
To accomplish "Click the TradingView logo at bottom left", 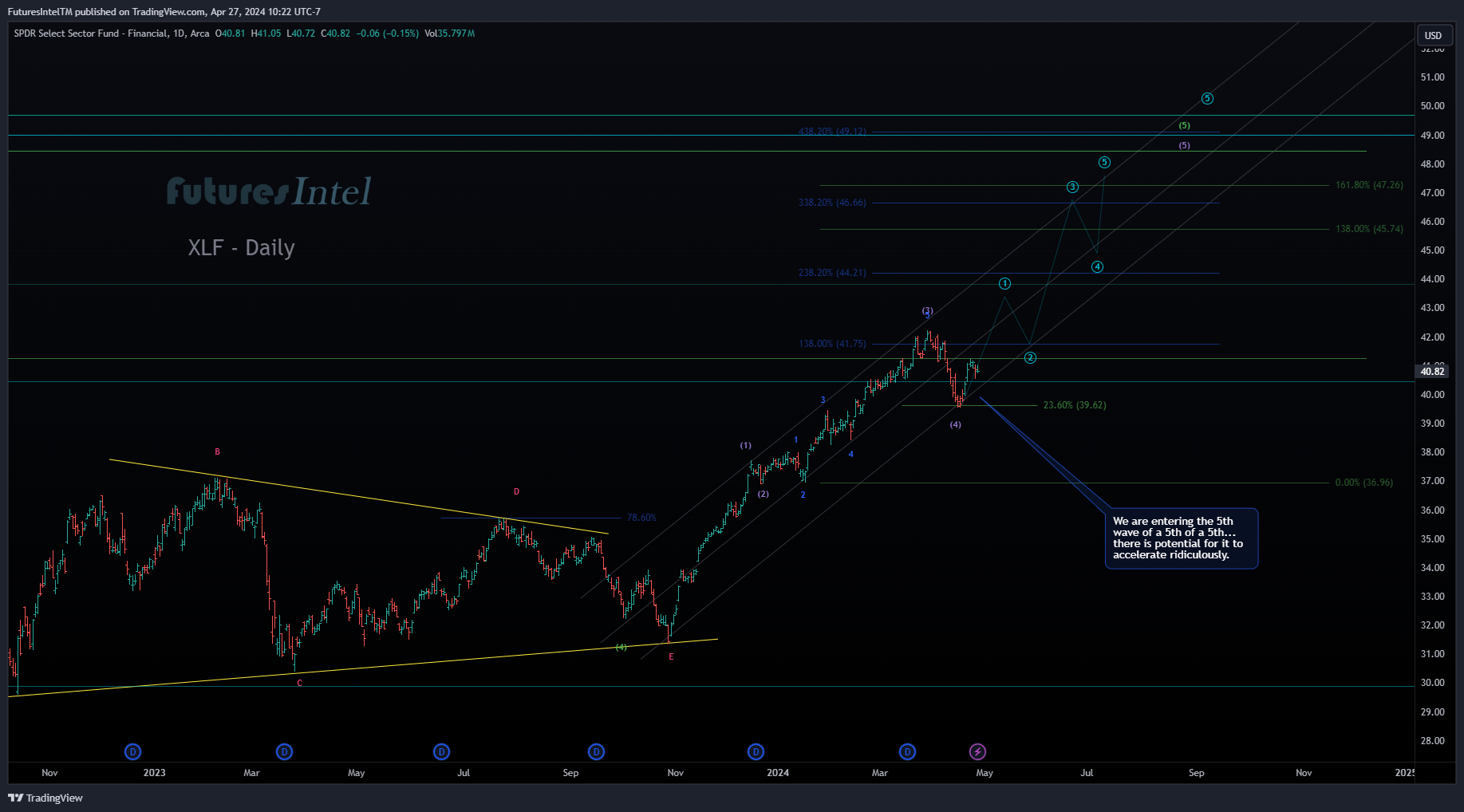I will coord(45,798).
